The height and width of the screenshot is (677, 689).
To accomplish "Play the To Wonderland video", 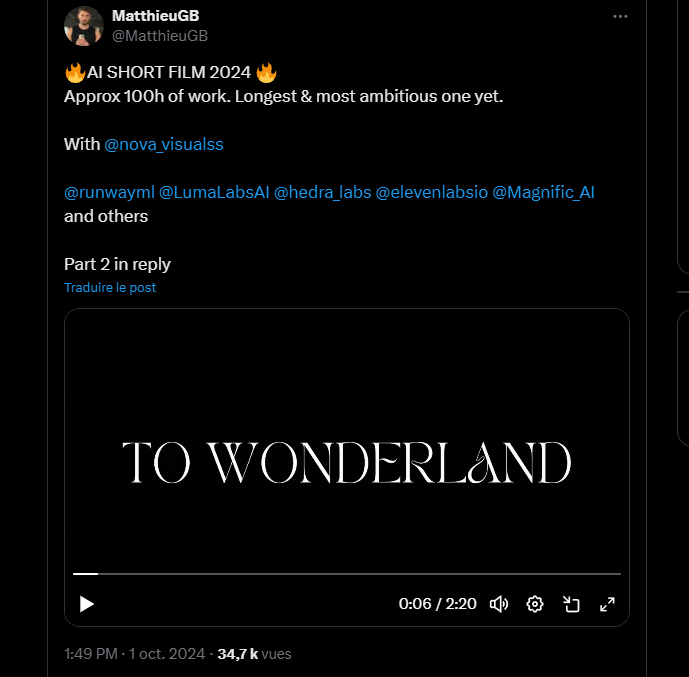I will (x=87, y=604).
